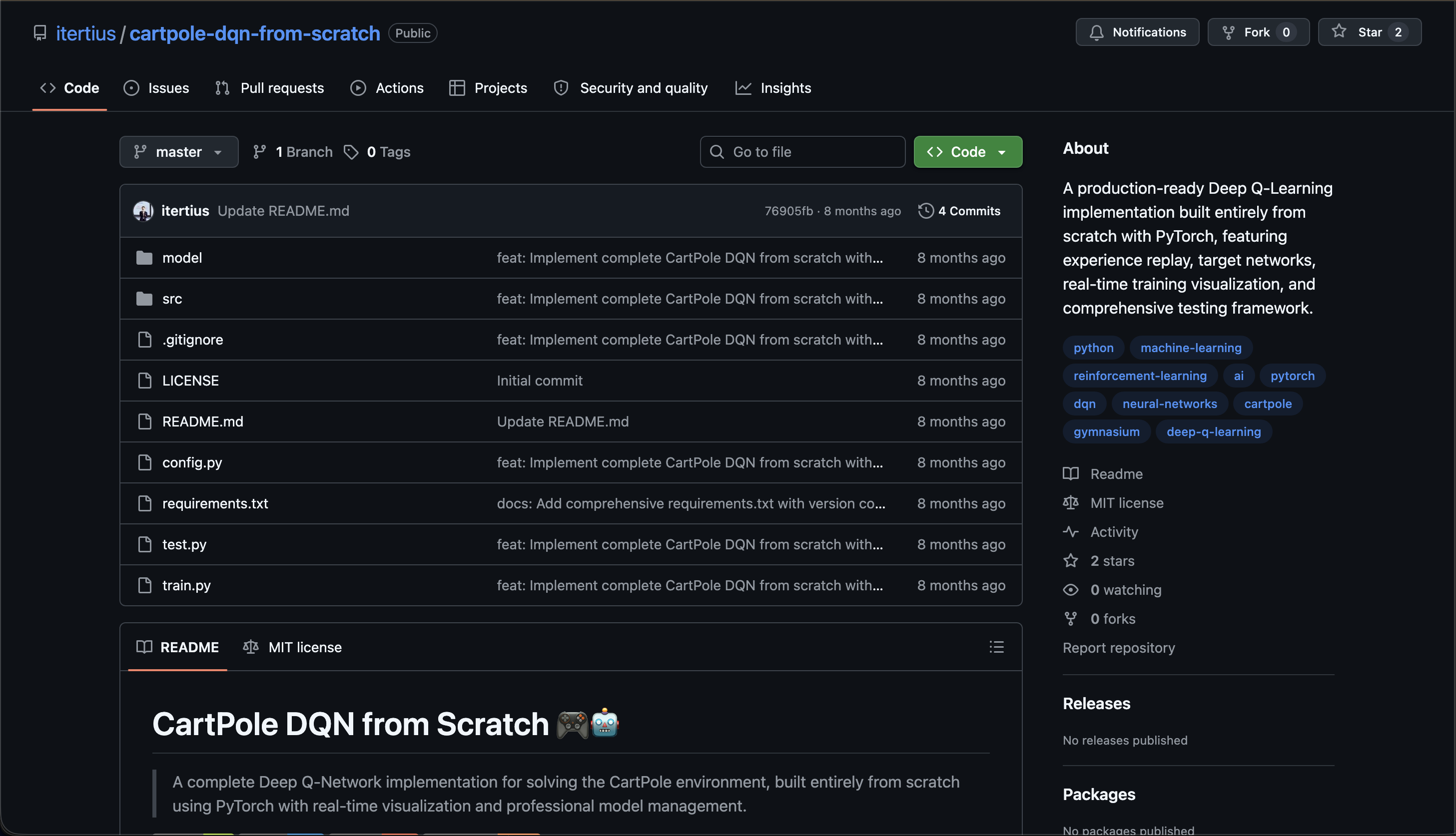Click the file icon next to .gitignore
1456x836 pixels.
pyautogui.click(x=145, y=339)
